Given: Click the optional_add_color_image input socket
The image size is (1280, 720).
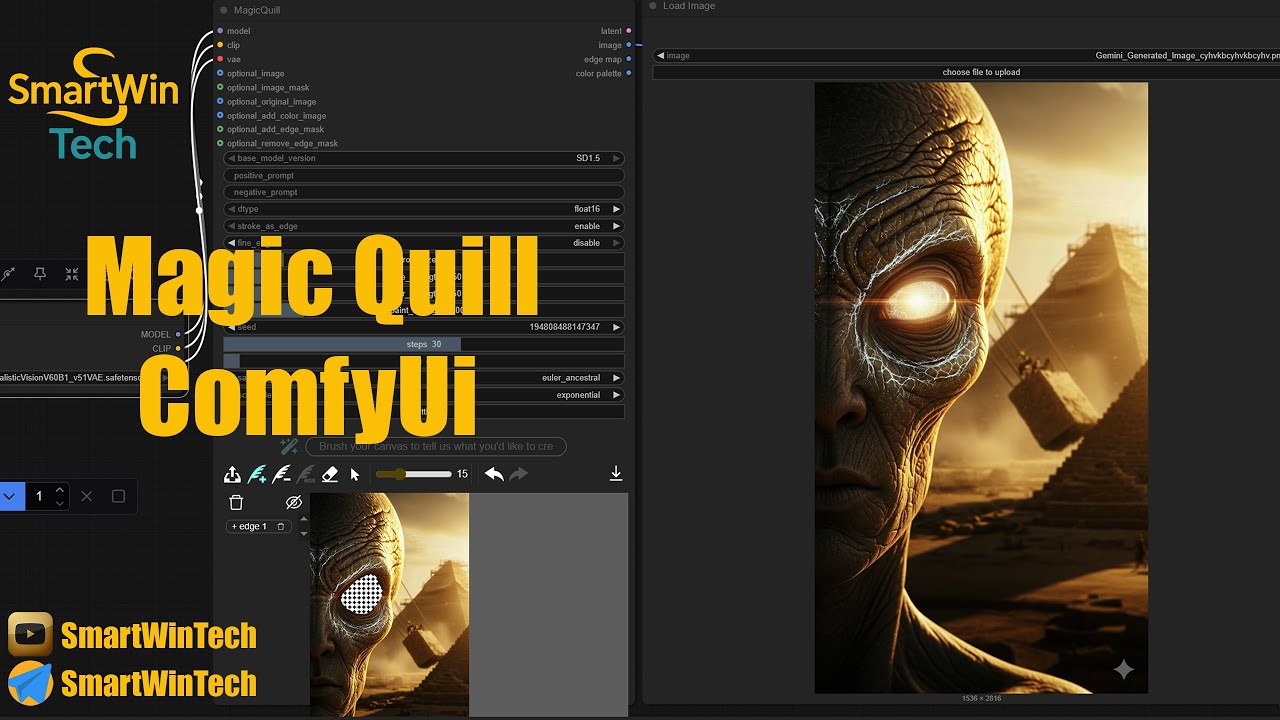Looking at the screenshot, I should [x=220, y=115].
